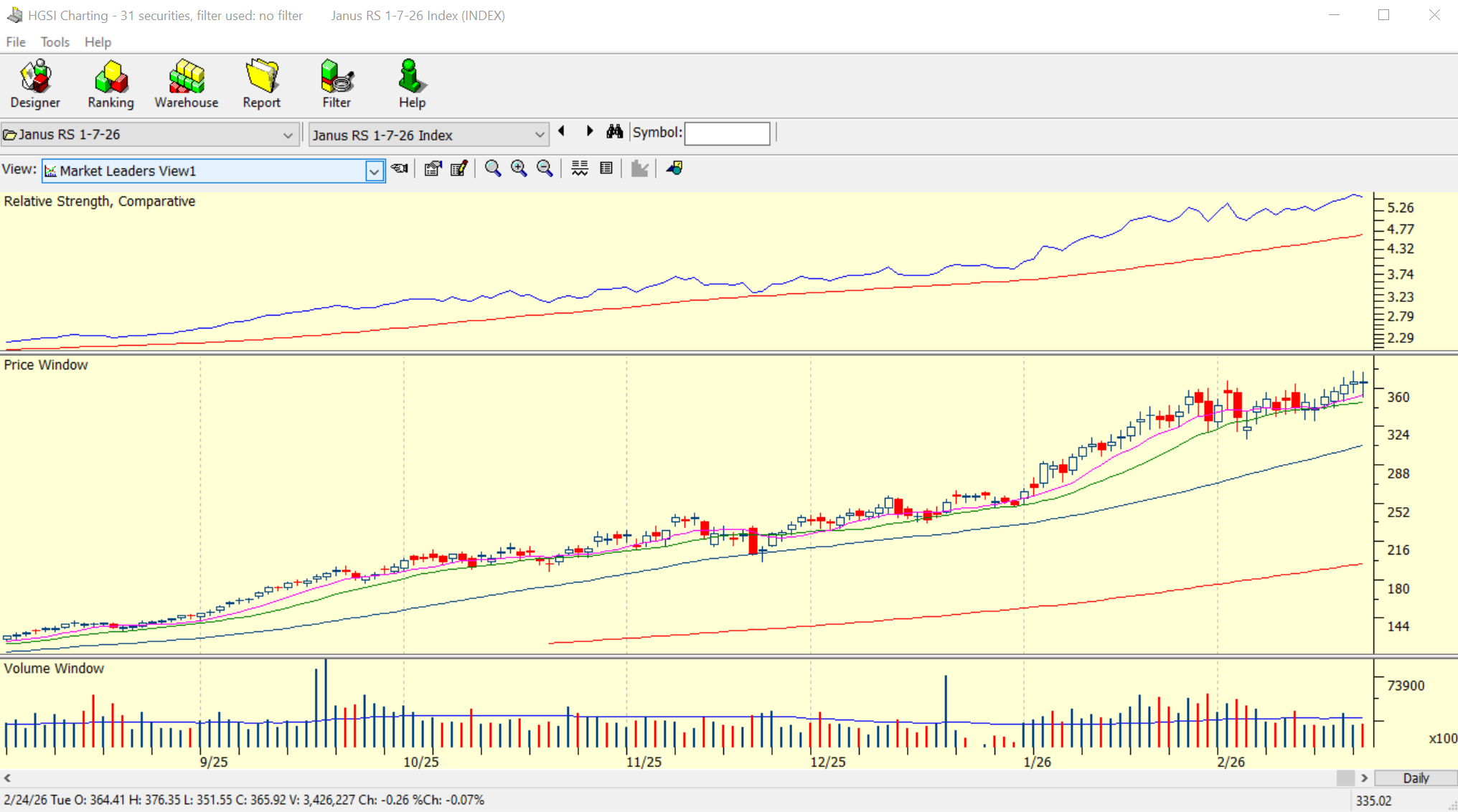Open the Report tool
The height and width of the screenshot is (812, 1458).
pyautogui.click(x=261, y=85)
